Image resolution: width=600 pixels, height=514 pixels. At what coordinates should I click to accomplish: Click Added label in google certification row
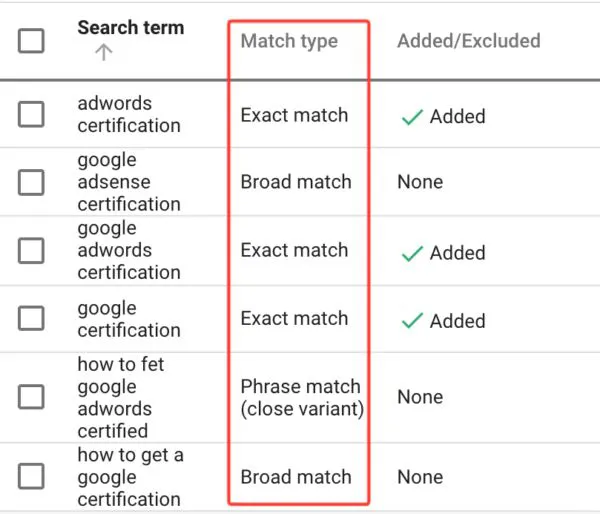pos(457,321)
